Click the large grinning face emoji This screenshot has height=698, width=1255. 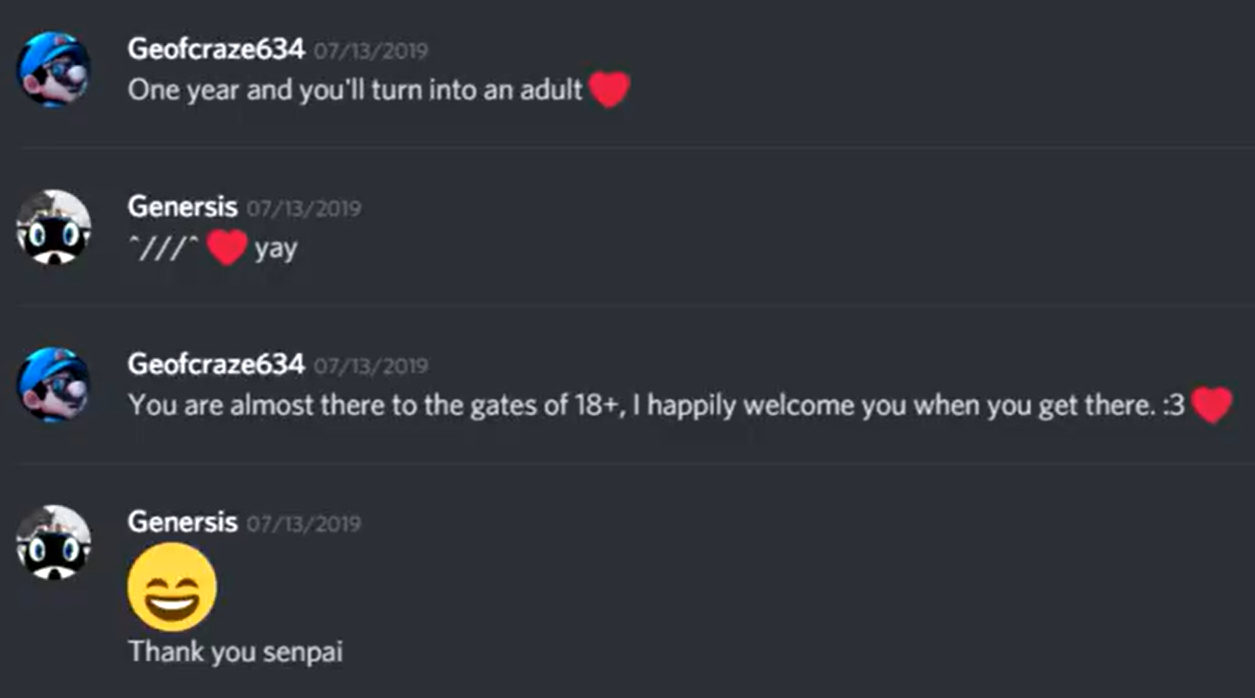172,588
